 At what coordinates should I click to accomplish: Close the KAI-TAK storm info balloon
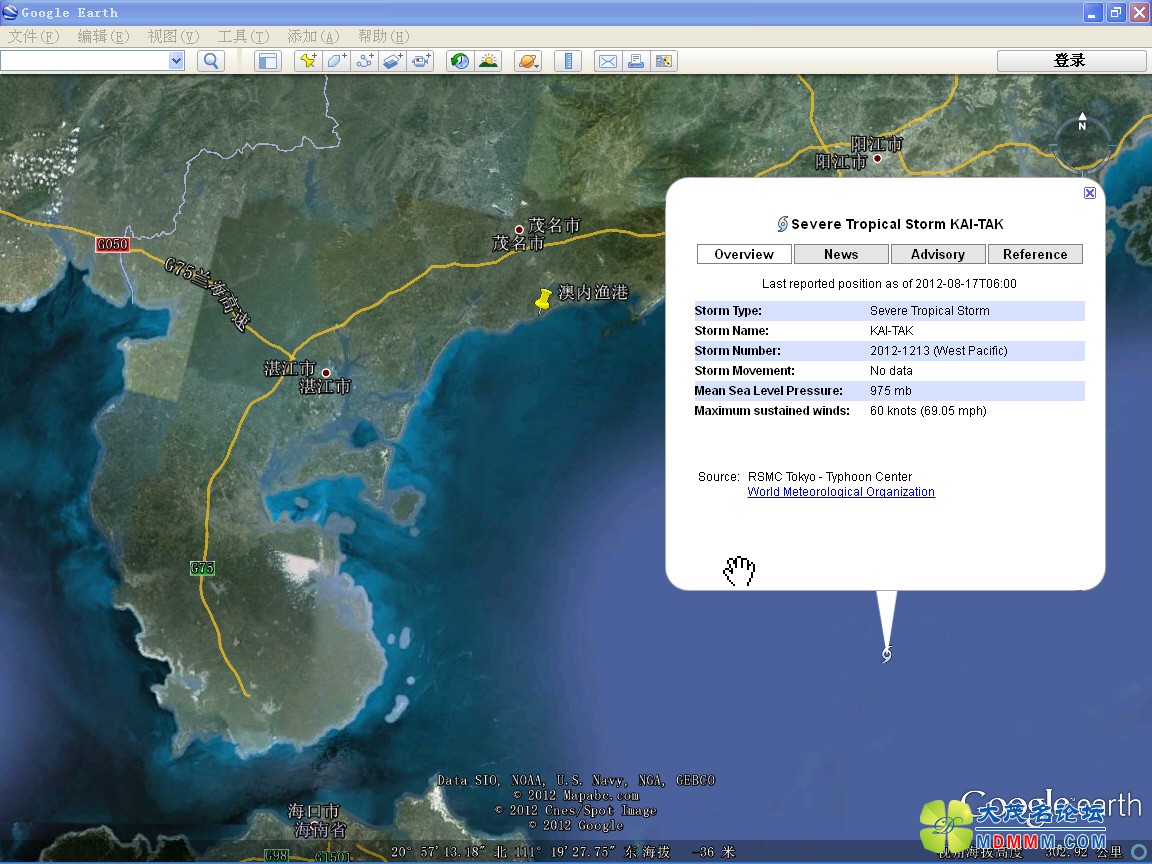[x=1090, y=192]
